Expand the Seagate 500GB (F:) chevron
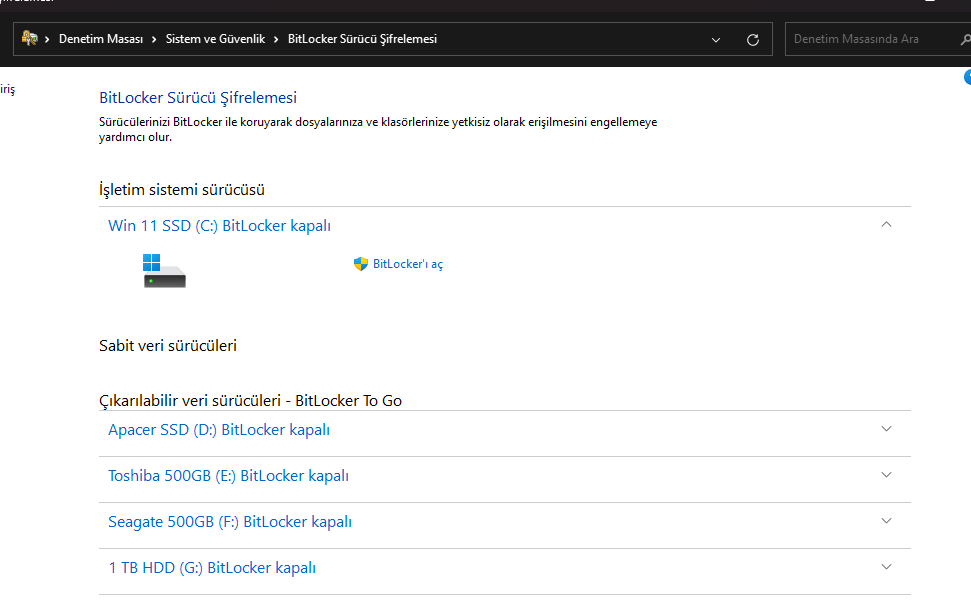This screenshot has width=971, height=604. pyautogui.click(x=886, y=521)
